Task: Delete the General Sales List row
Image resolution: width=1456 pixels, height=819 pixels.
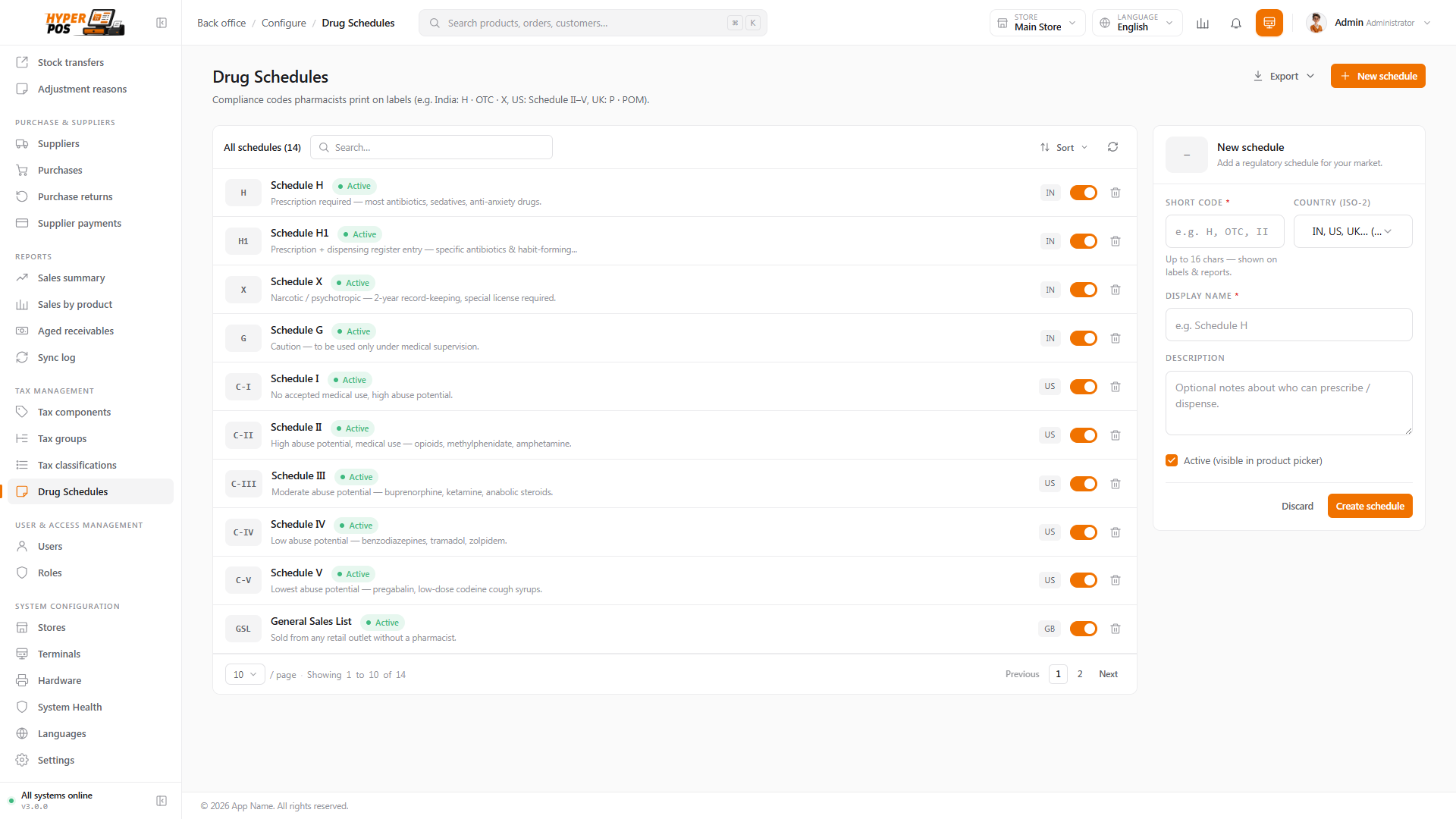Action: (x=1116, y=629)
